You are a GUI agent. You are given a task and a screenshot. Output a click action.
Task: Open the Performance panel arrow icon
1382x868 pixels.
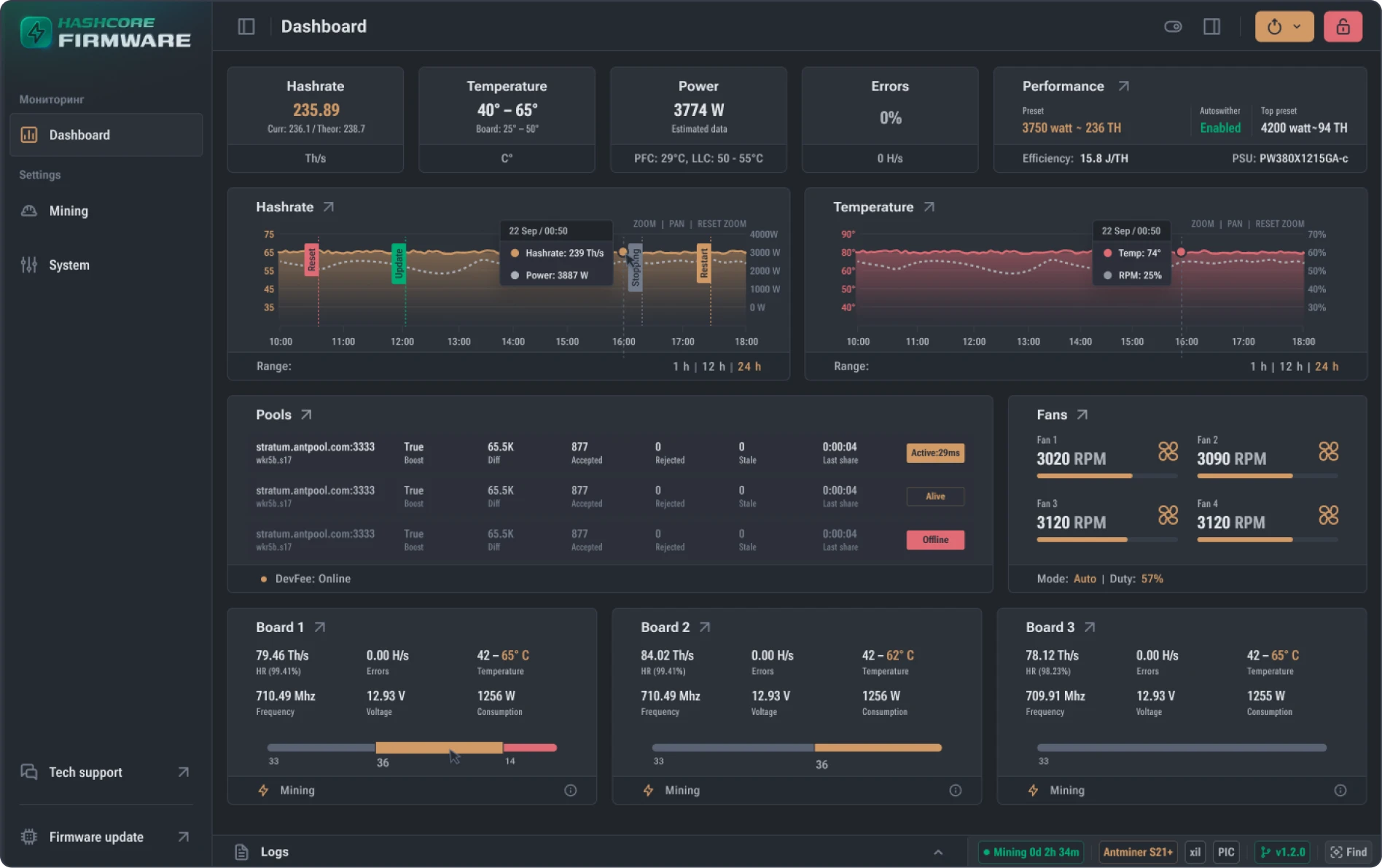(1123, 86)
